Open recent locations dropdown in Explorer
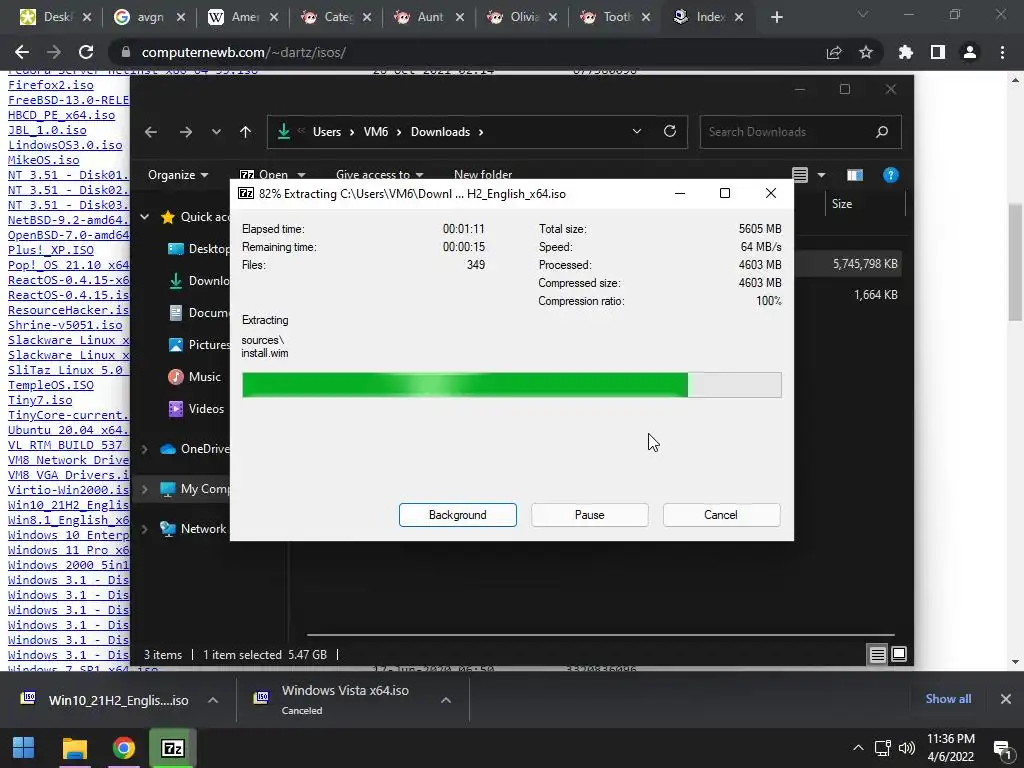This screenshot has width=1024, height=768. 216,132
